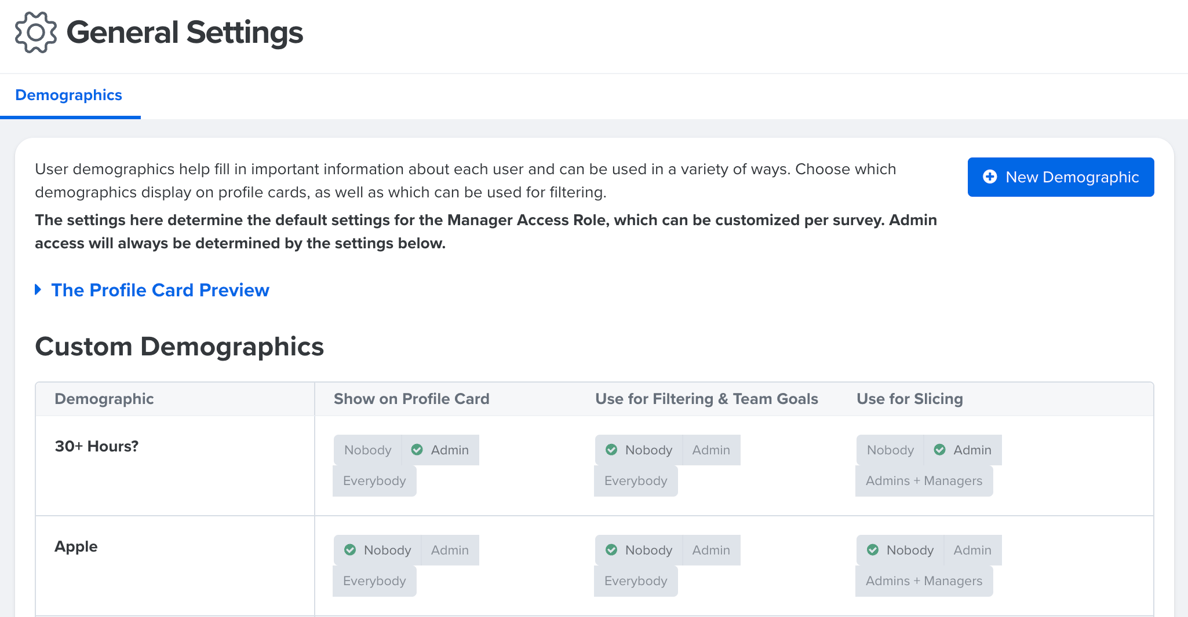The height and width of the screenshot is (617, 1188).
Task: Set 30+ Hours? Slicing to Admins + Managers
Action: click(924, 481)
